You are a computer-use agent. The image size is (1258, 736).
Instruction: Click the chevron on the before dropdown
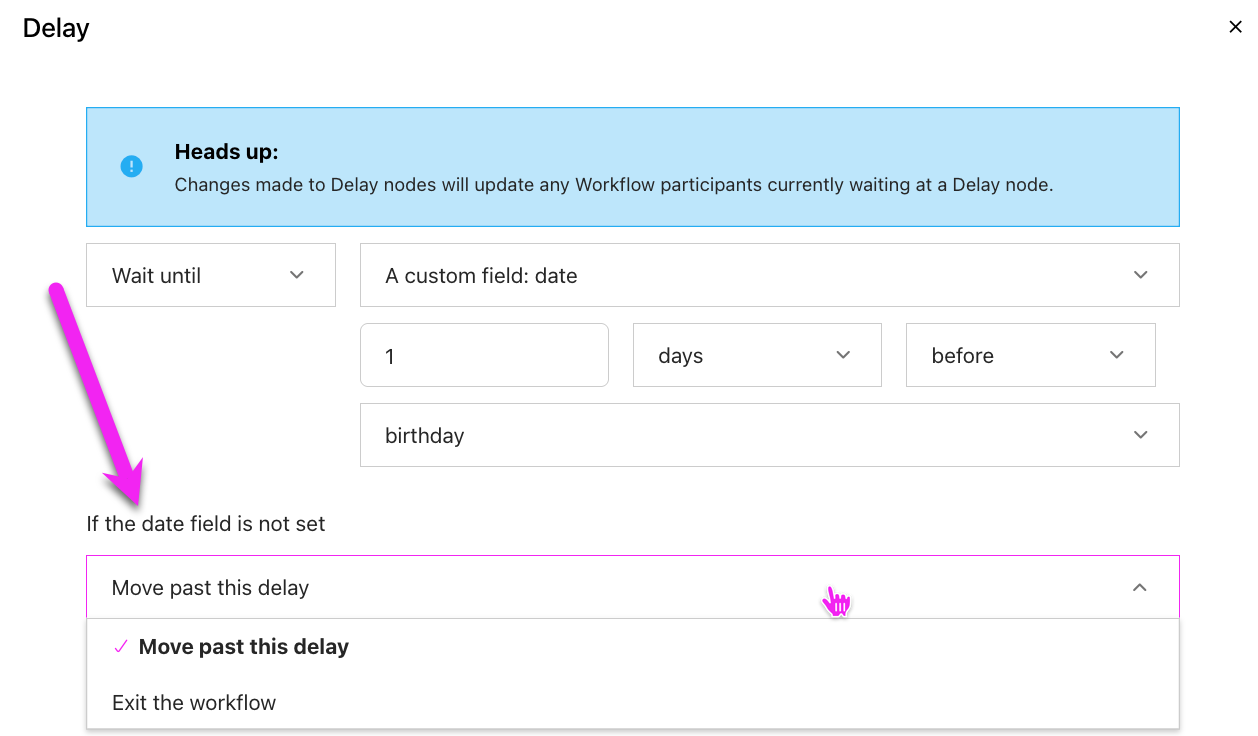(1117, 355)
